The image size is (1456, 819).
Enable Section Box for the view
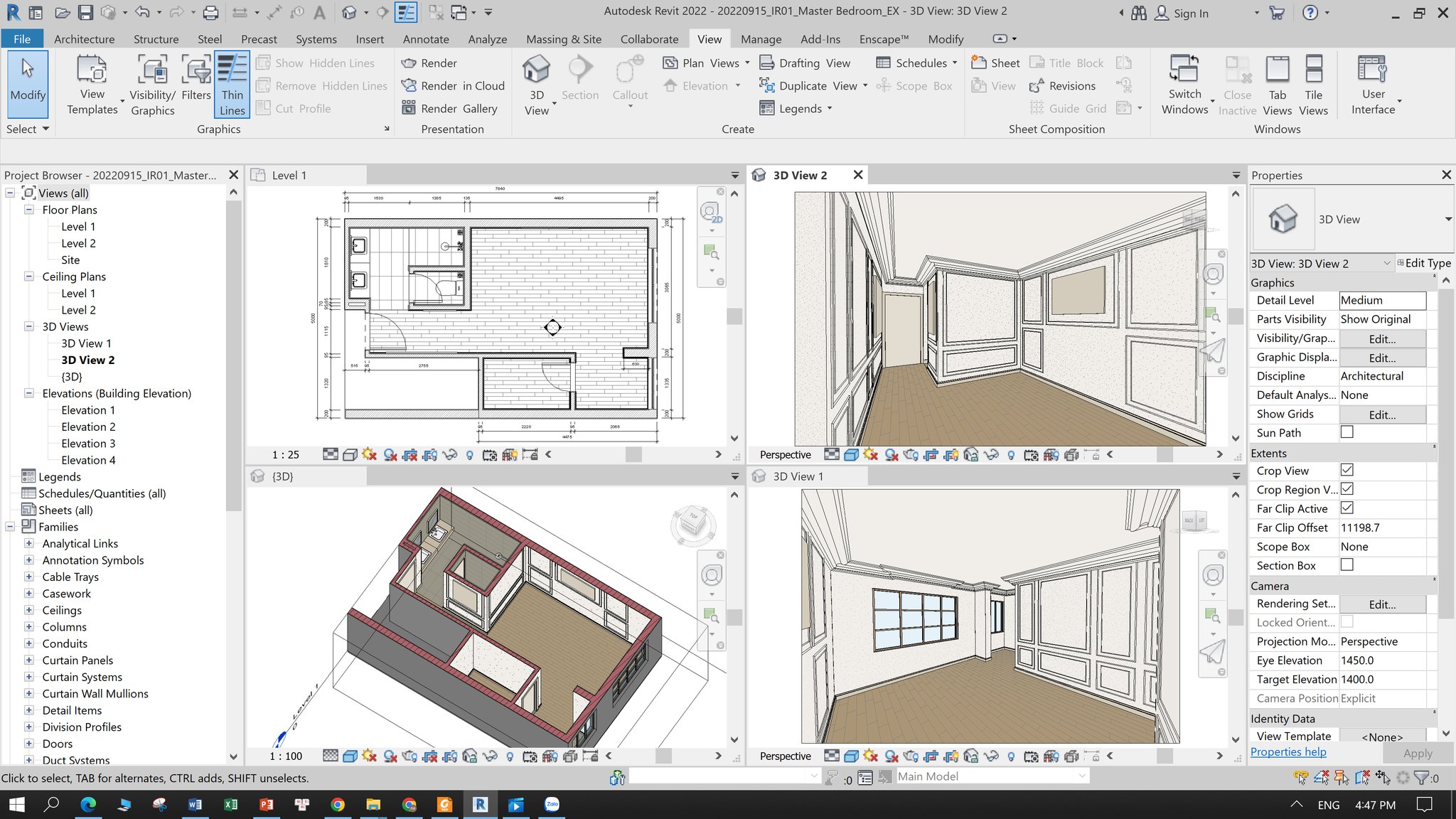click(x=1346, y=564)
